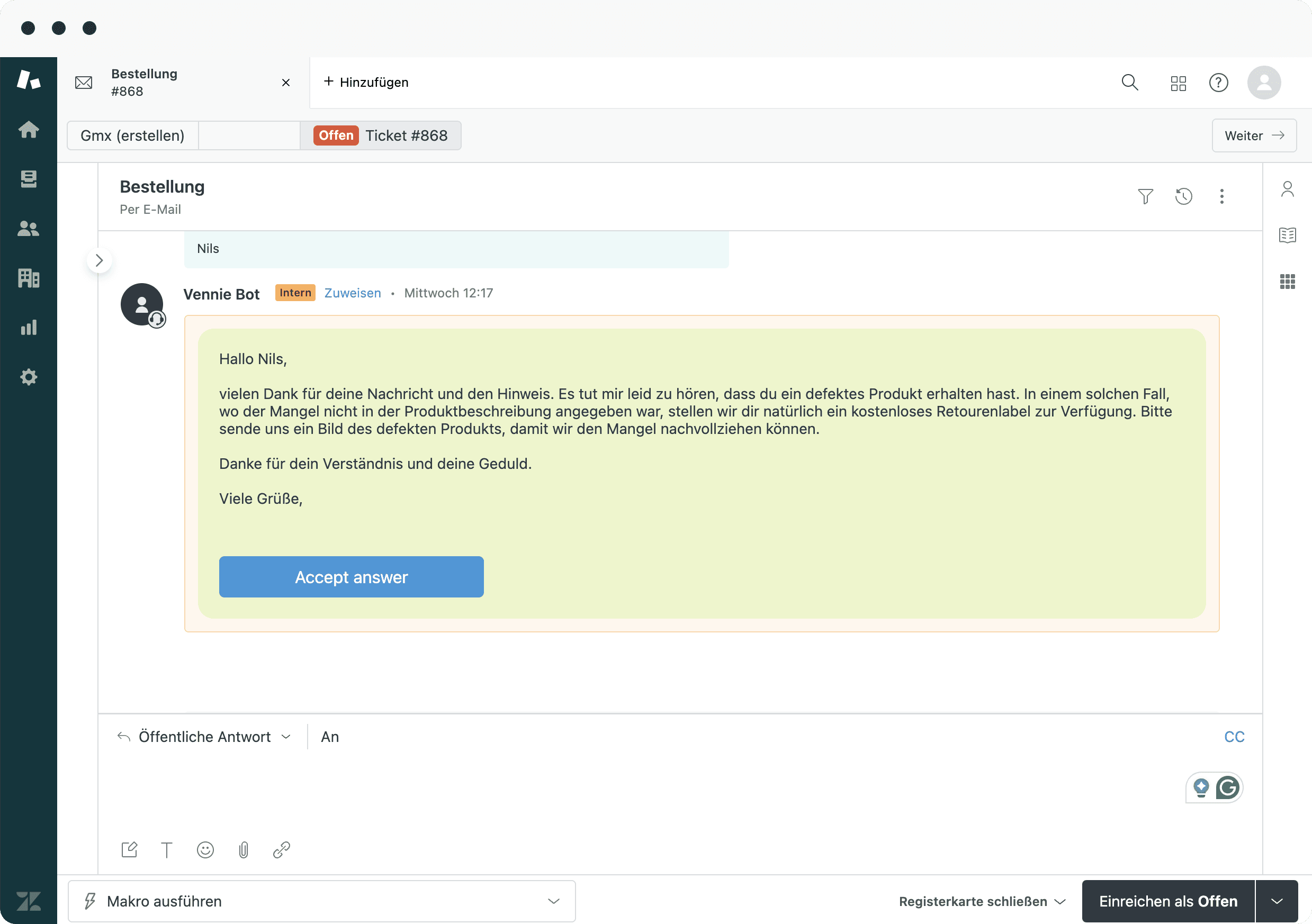Click the attachment paperclip icon in reply box
The image size is (1312, 924).
[x=244, y=850]
